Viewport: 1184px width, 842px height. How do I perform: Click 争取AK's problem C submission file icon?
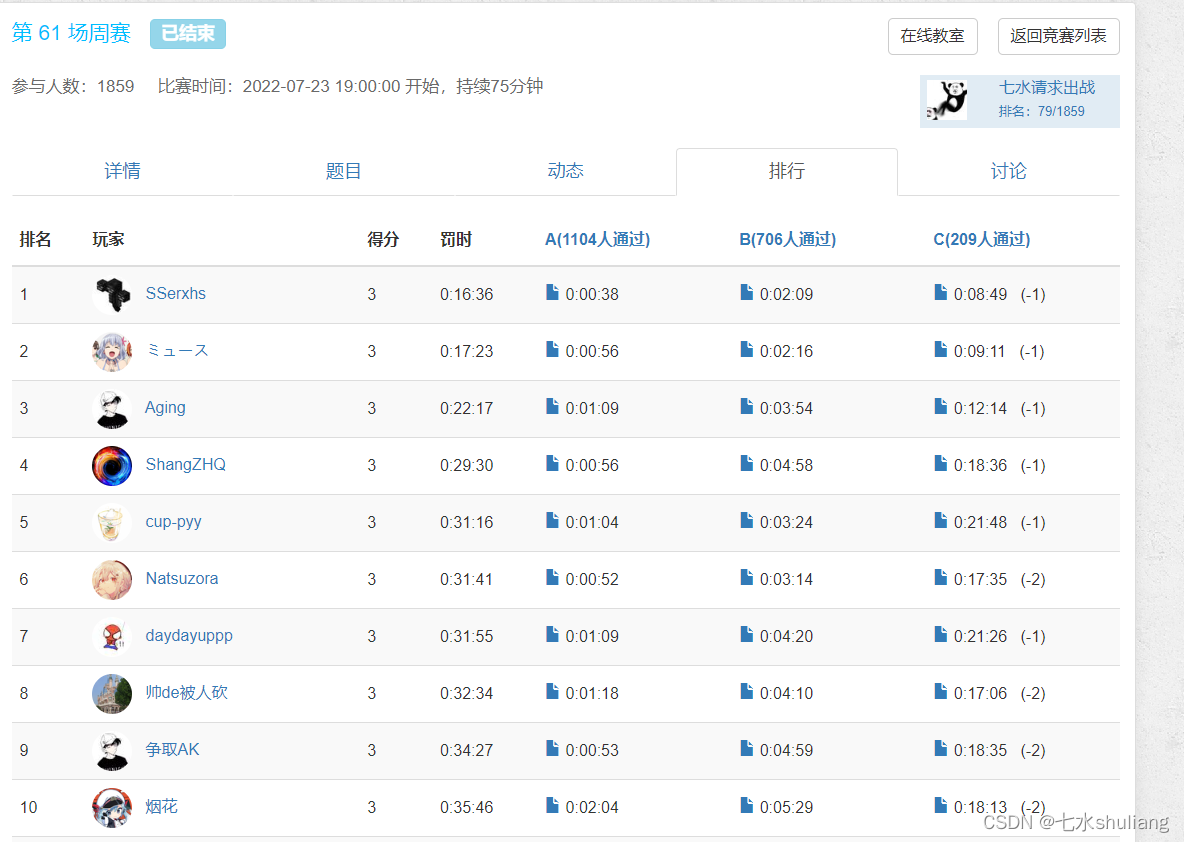(x=940, y=749)
